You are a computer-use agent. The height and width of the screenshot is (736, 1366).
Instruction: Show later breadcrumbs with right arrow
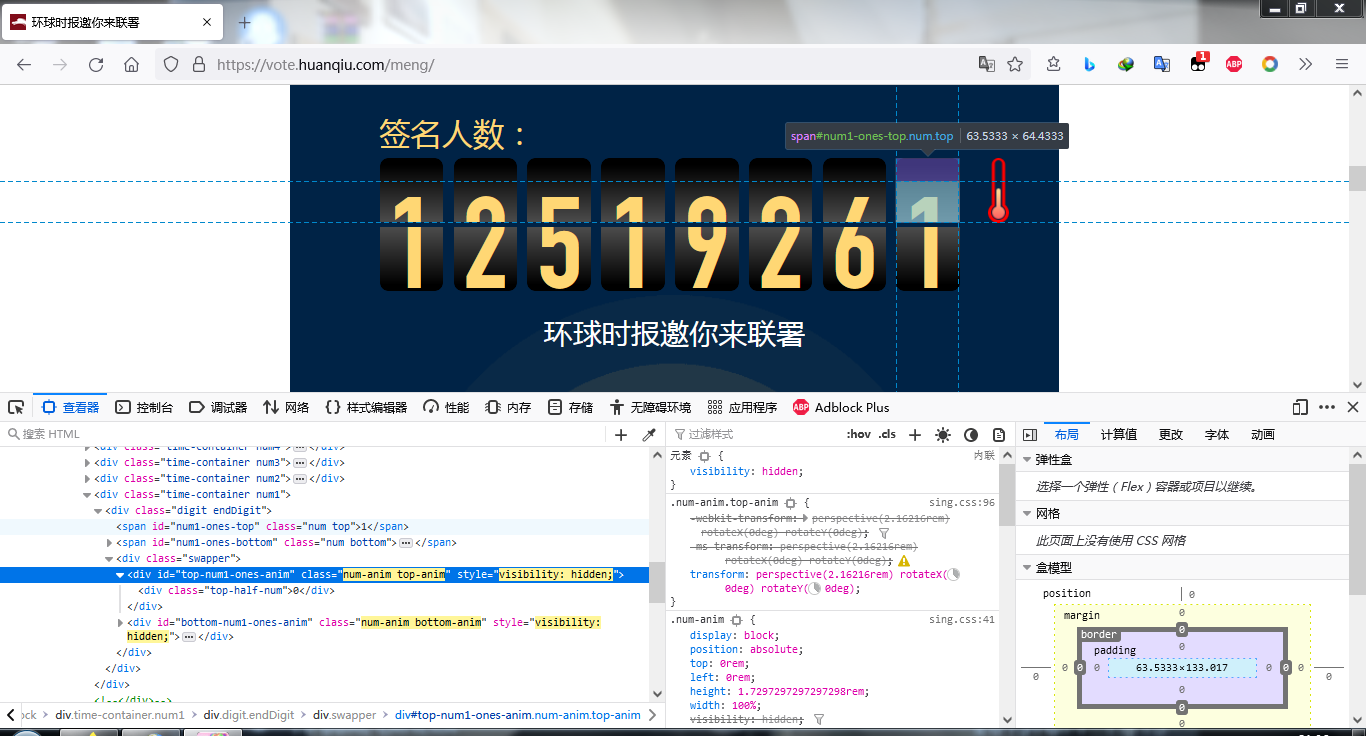pyautogui.click(x=651, y=715)
